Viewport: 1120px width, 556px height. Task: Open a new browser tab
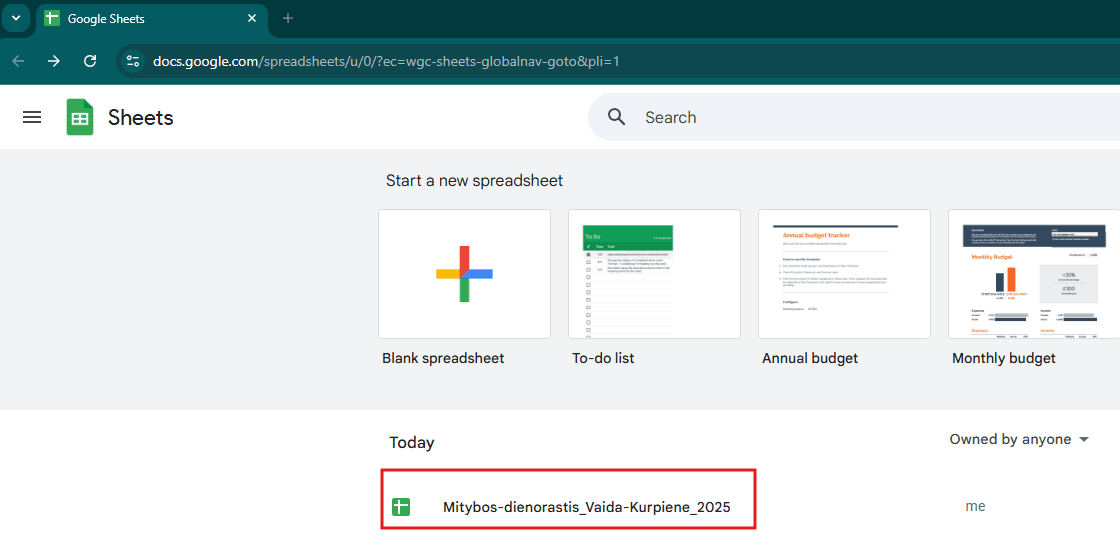pyautogui.click(x=288, y=19)
